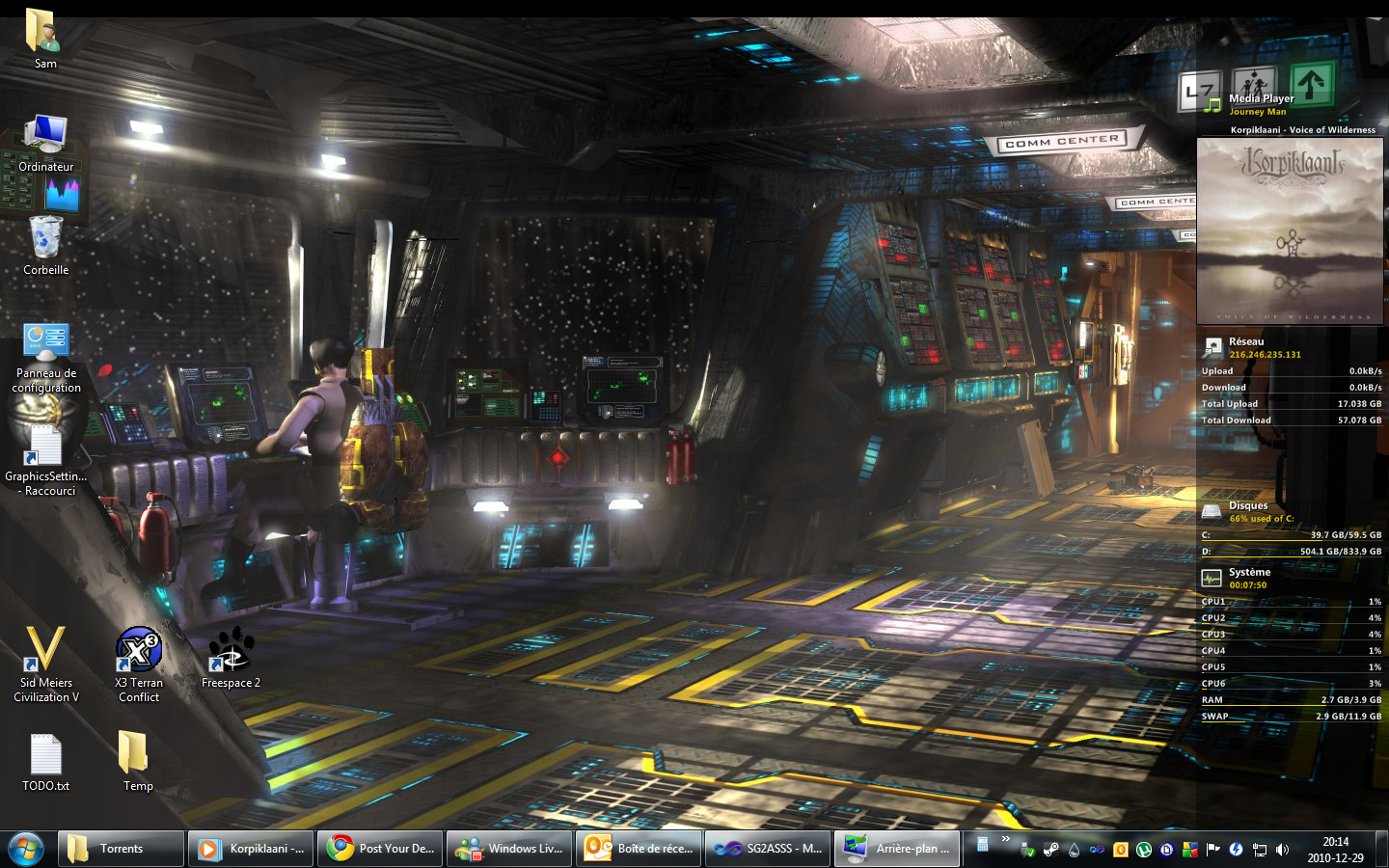Click the Daemon Tools lightning tray icon
The image size is (1389, 868).
[1236, 850]
